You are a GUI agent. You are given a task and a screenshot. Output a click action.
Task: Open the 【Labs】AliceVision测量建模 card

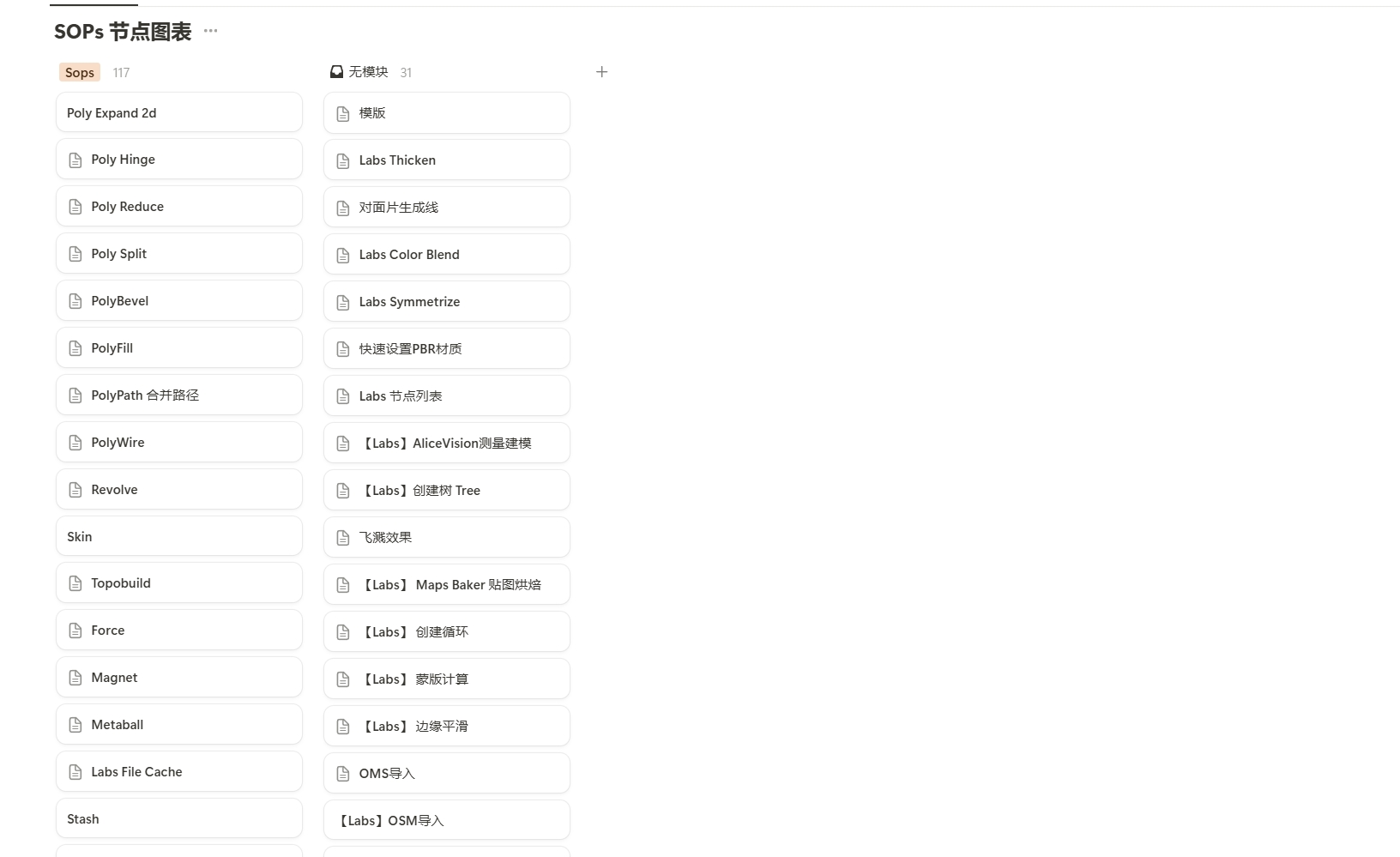tap(447, 444)
